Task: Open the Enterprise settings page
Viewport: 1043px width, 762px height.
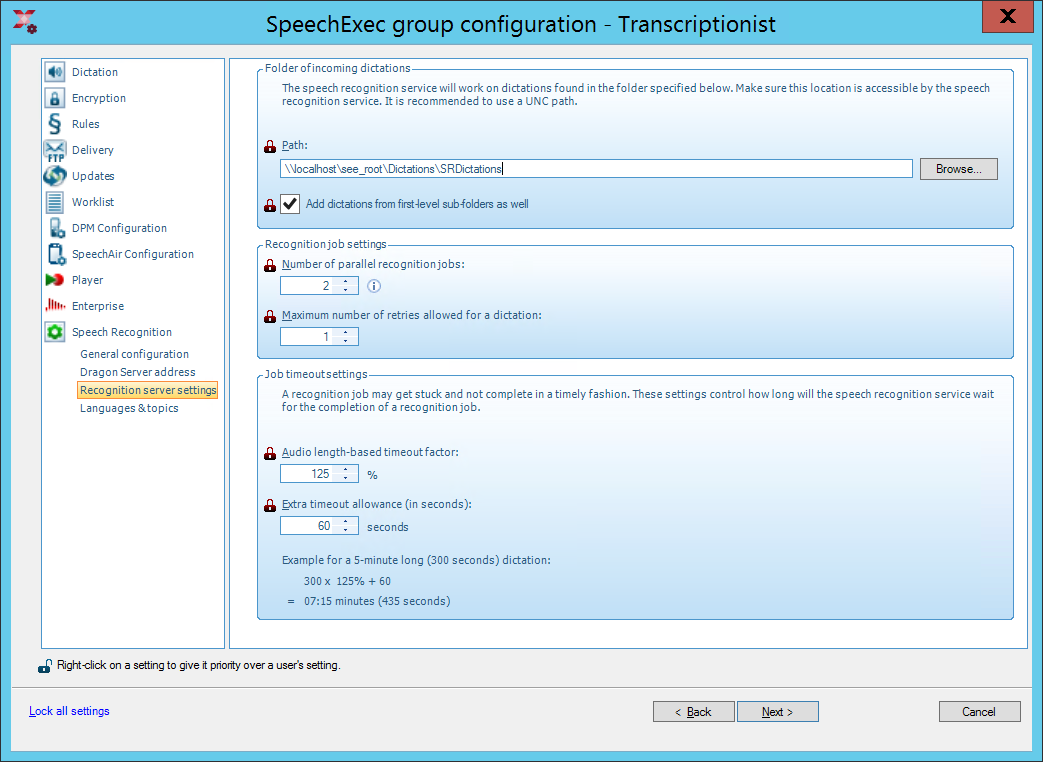Action: point(98,306)
